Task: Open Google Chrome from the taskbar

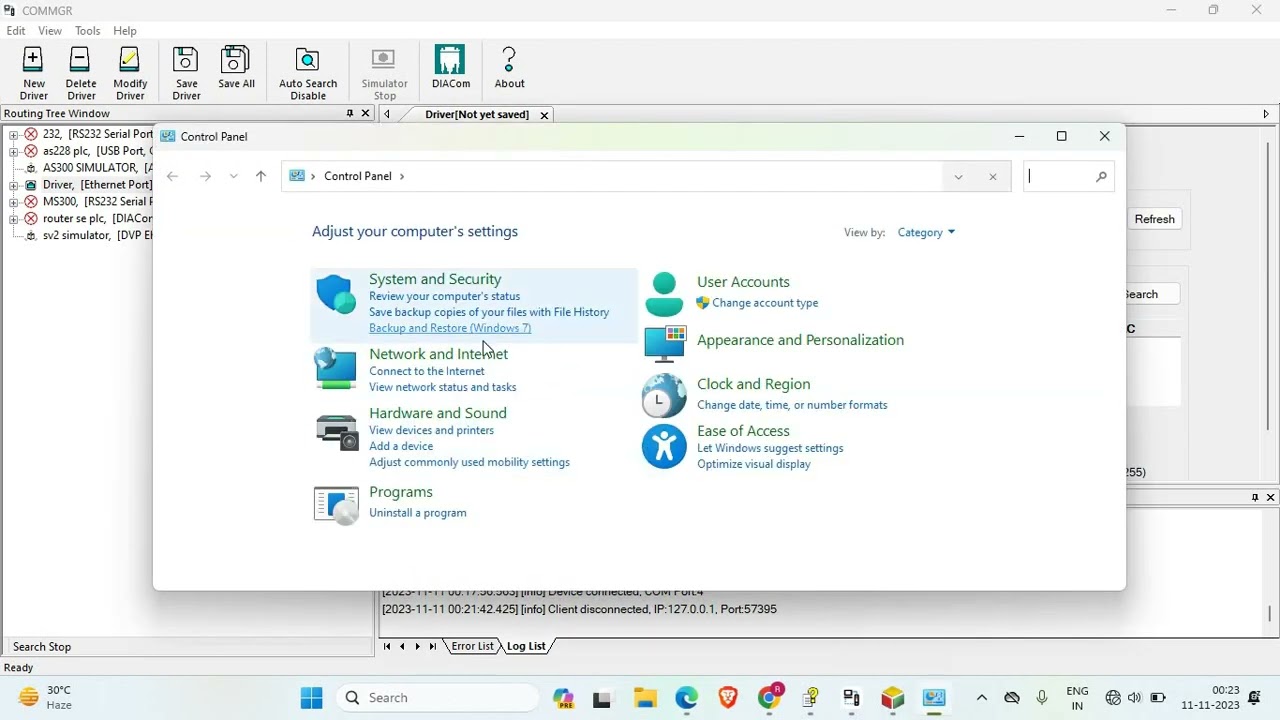Action: tap(769, 698)
